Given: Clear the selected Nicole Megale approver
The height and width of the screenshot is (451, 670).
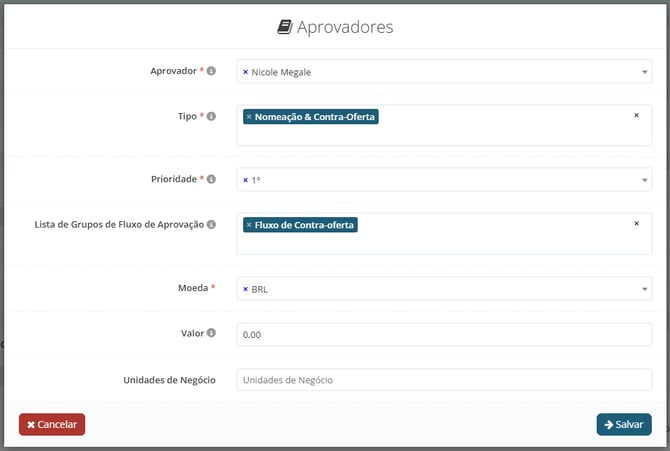Looking at the screenshot, I should (x=245, y=72).
